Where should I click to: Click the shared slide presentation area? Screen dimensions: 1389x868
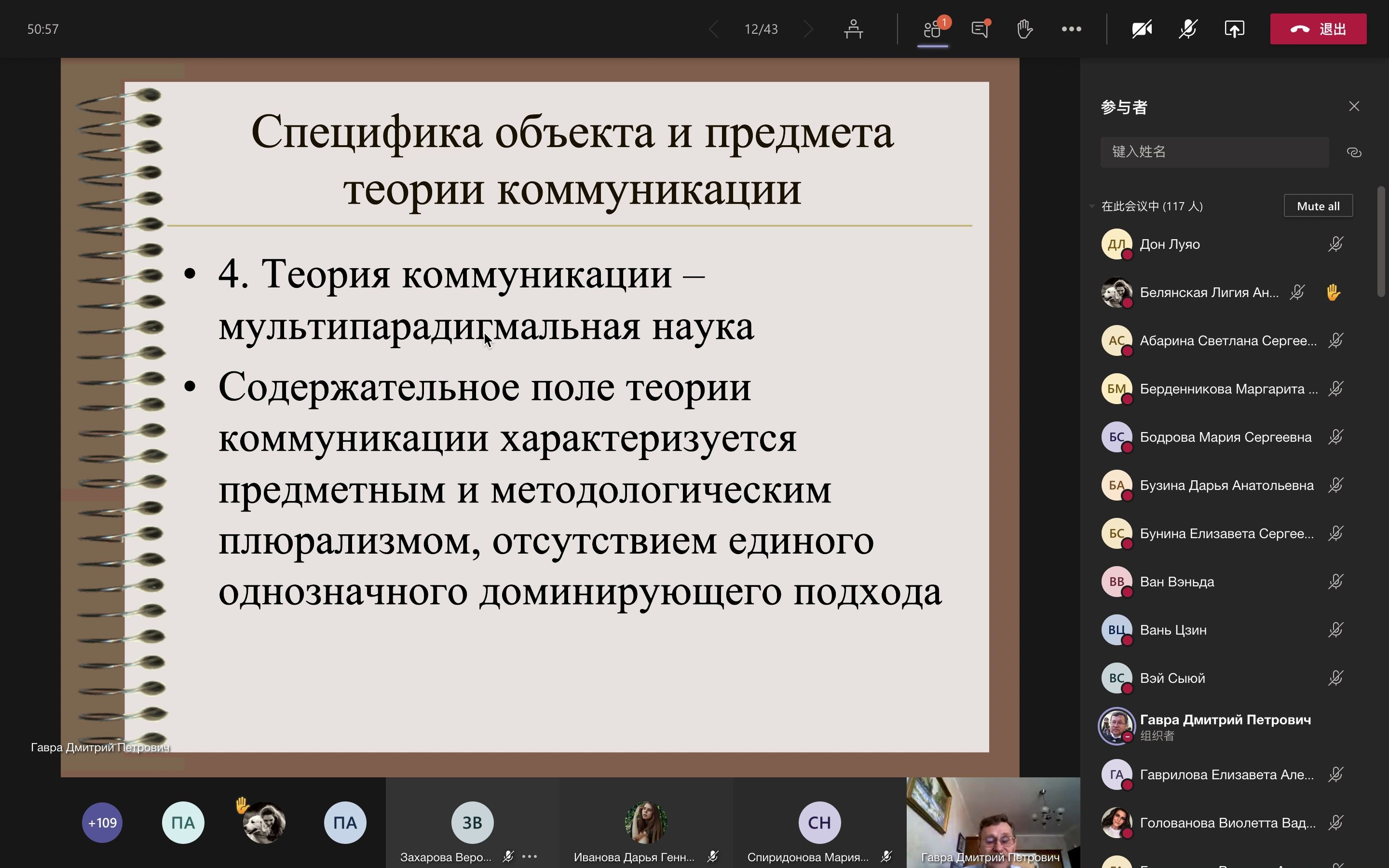coord(540,417)
